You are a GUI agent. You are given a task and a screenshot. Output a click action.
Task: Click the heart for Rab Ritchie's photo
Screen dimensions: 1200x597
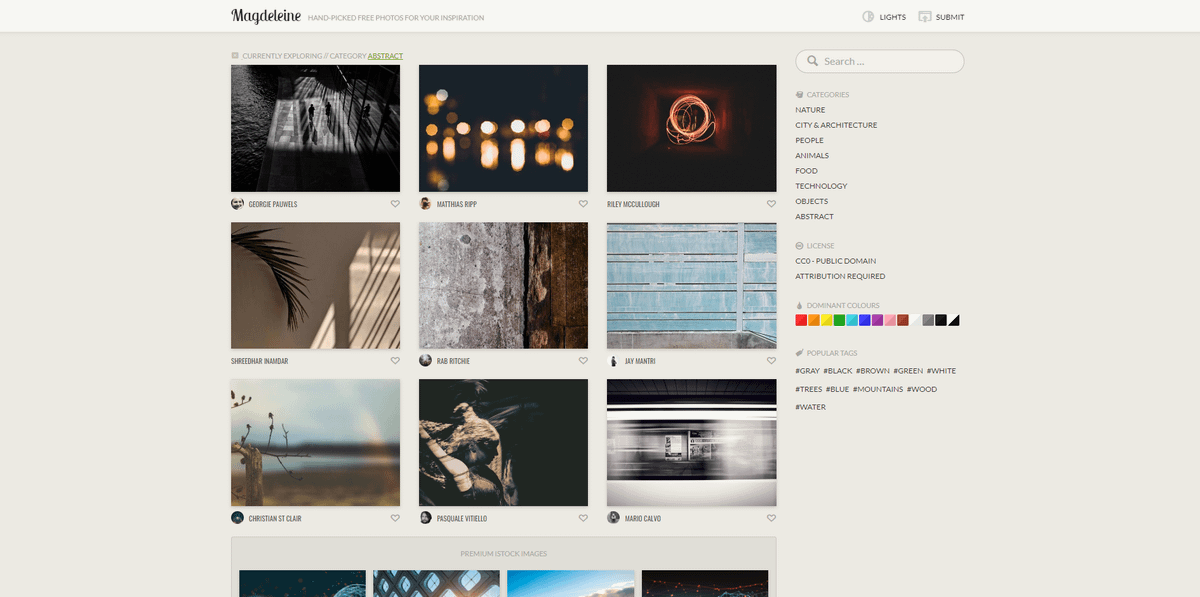[583, 361]
